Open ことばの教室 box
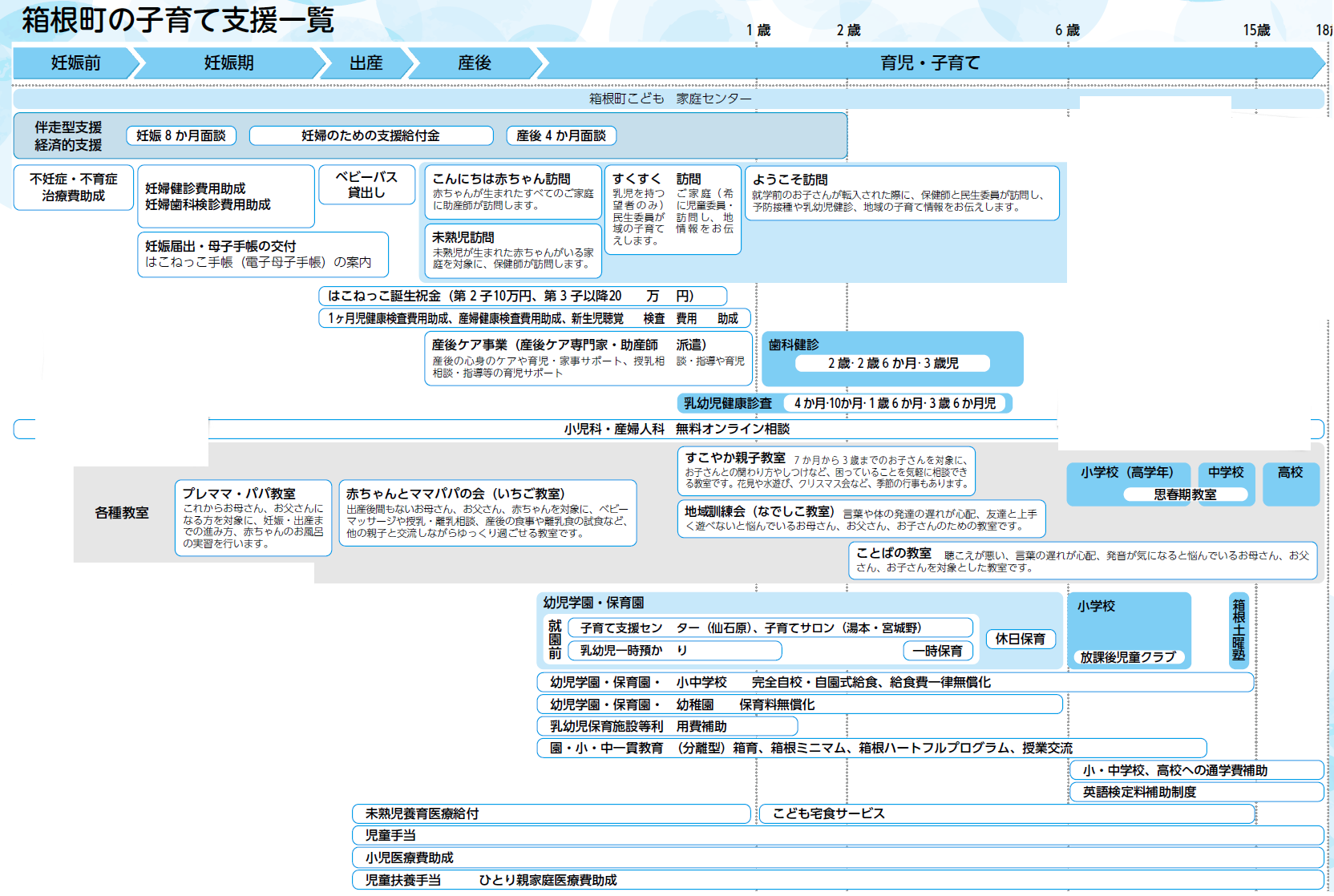This screenshot has width=1334, height=896. [1083, 560]
